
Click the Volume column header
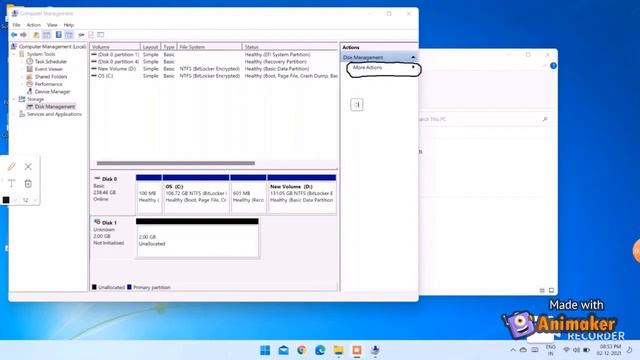115,47
